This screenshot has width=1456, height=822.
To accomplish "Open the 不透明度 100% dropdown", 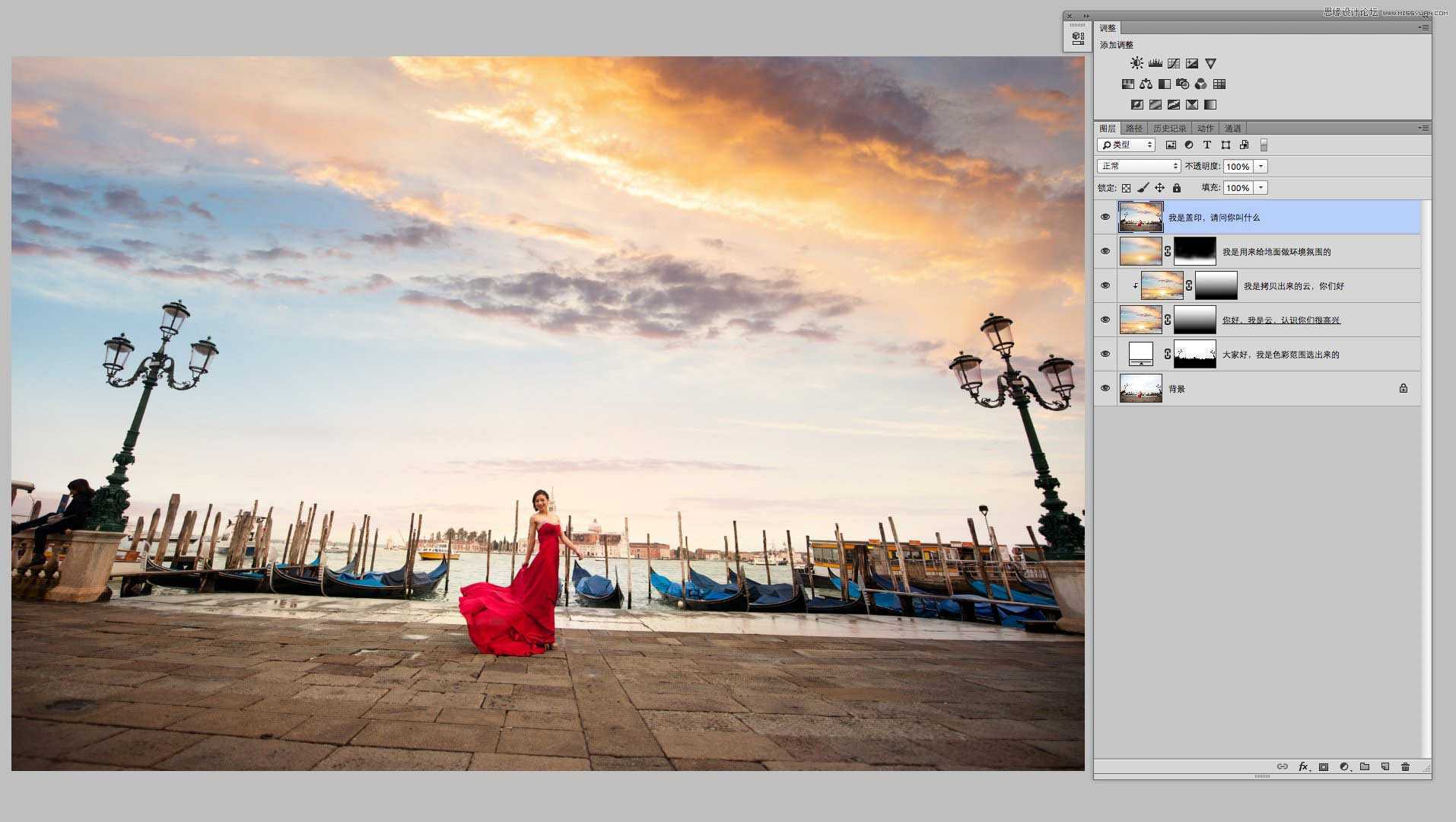I will 1260,166.
